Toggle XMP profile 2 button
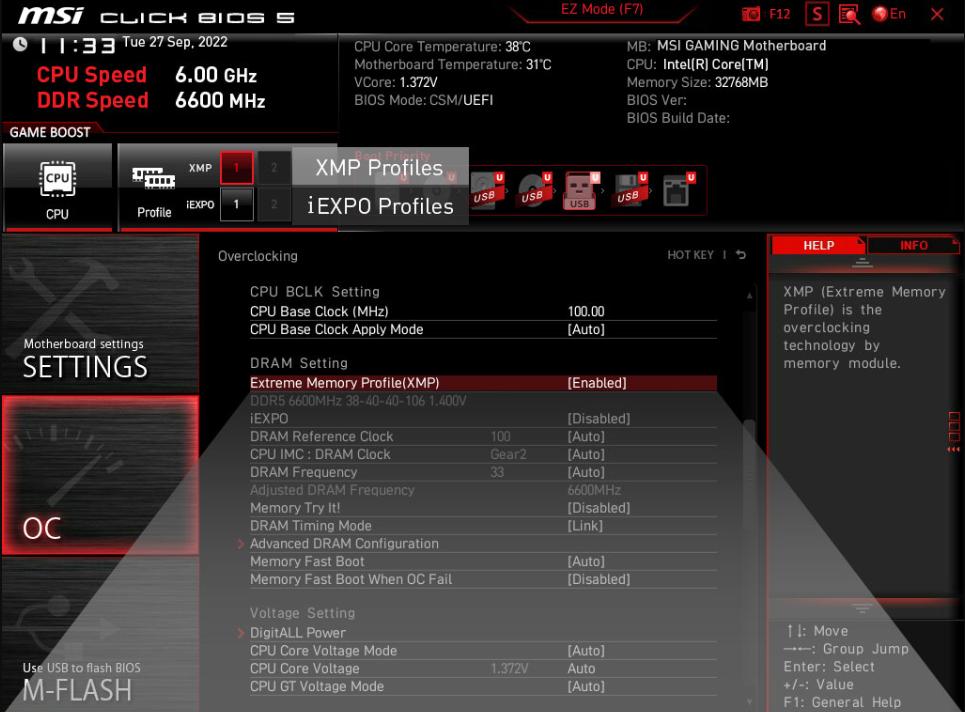Image resolution: width=965 pixels, height=712 pixels. point(272,168)
